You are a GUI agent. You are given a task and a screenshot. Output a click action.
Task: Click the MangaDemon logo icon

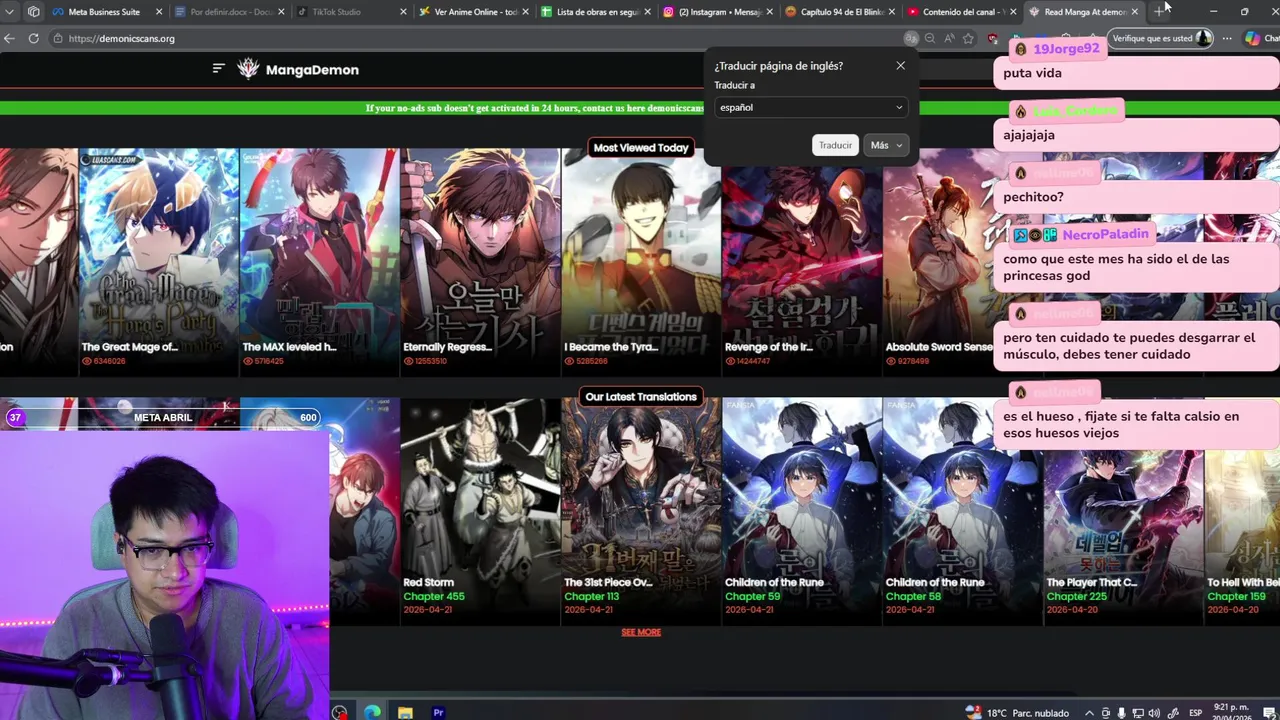tap(248, 69)
